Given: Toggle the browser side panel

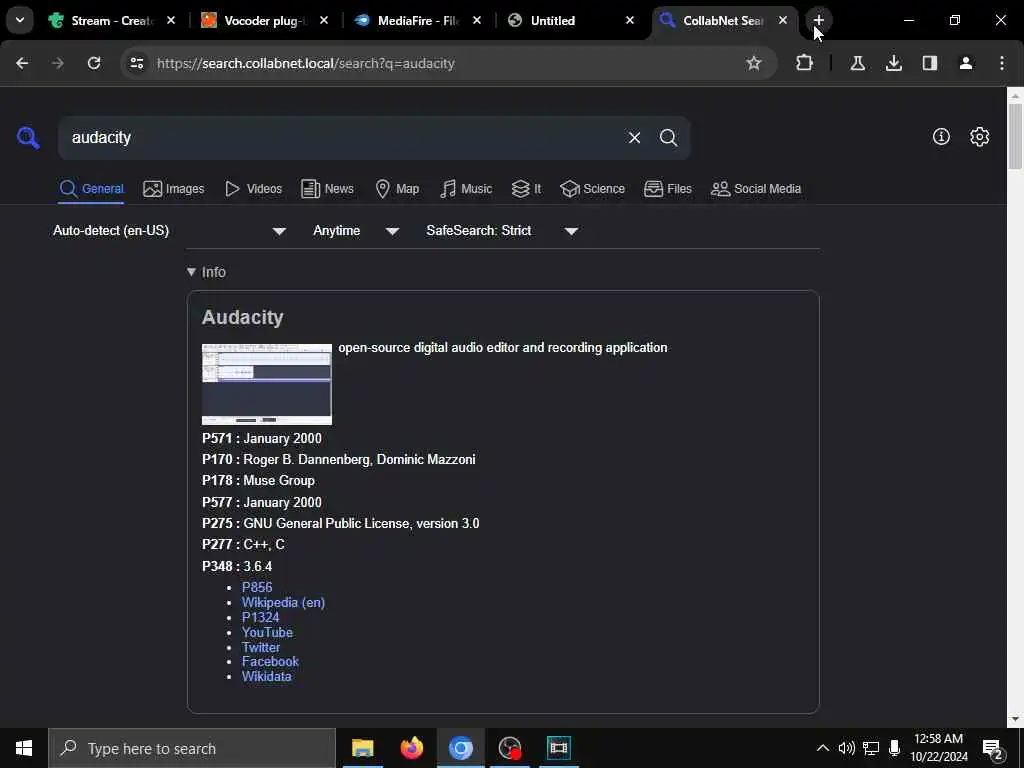Looking at the screenshot, I should (x=929, y=63).
